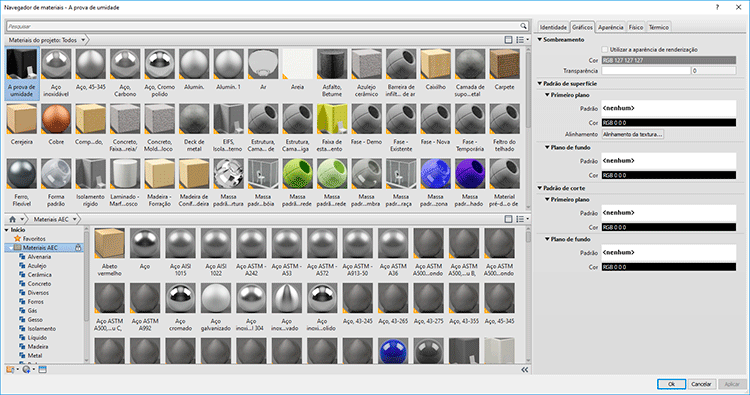This screenshot has height=395, width=750.
Task: Collapse the Início tree node
Action: point(7,230)
